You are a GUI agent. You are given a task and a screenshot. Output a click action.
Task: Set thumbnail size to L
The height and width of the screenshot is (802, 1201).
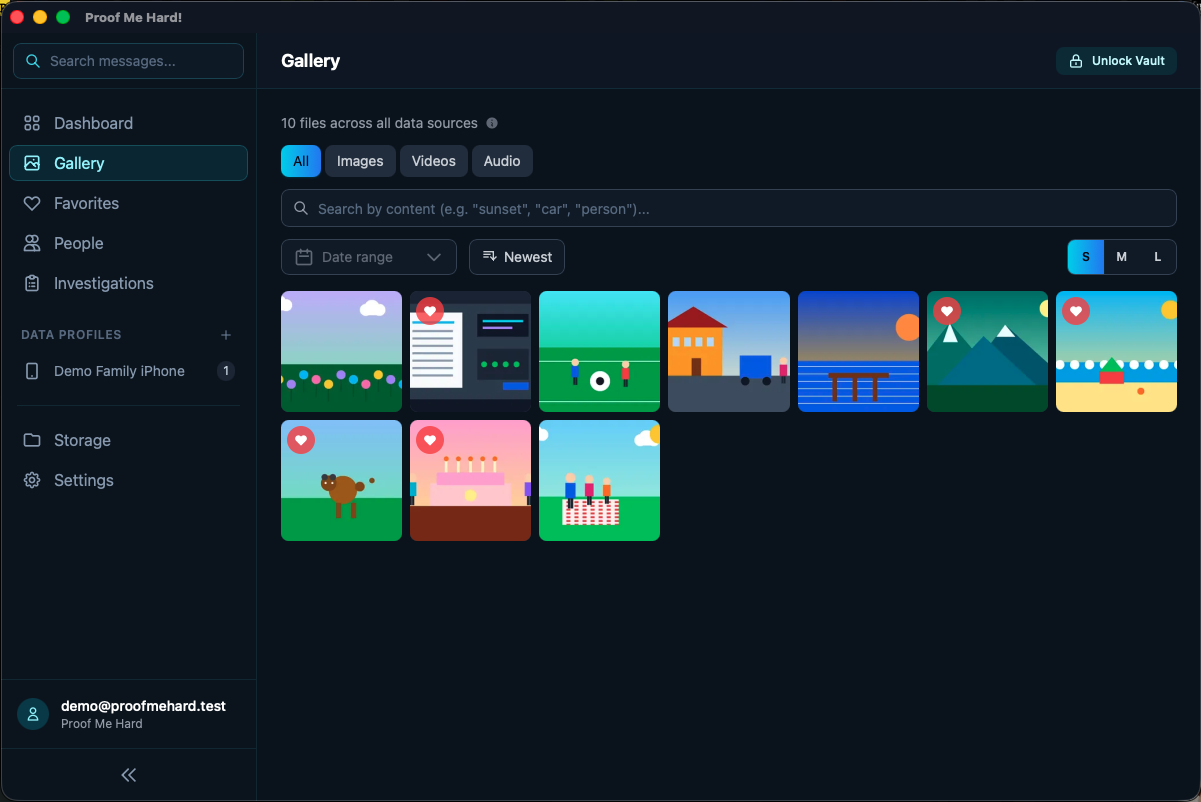click(x=1158, y=257)
